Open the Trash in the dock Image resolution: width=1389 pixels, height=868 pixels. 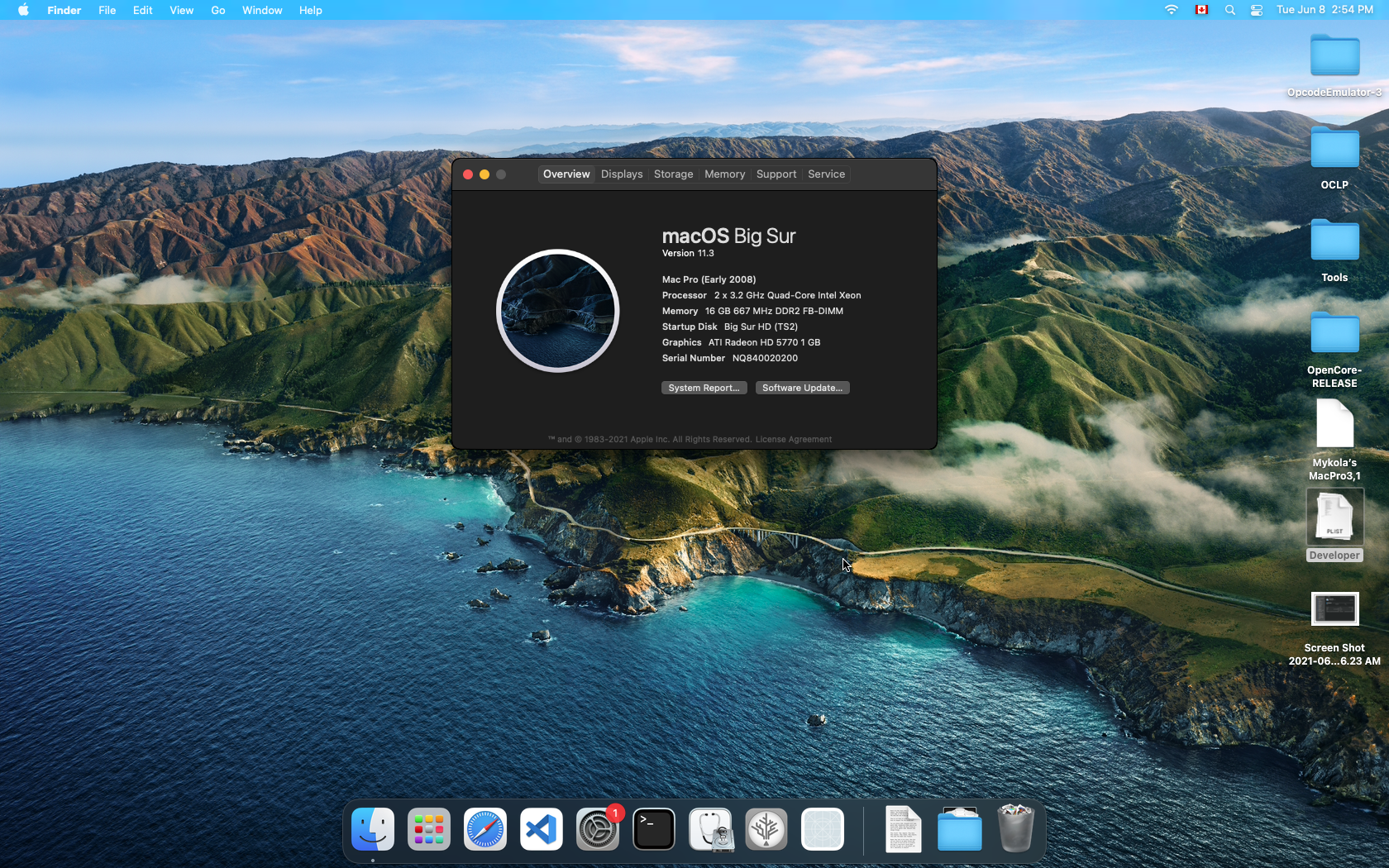(1015, 829)
